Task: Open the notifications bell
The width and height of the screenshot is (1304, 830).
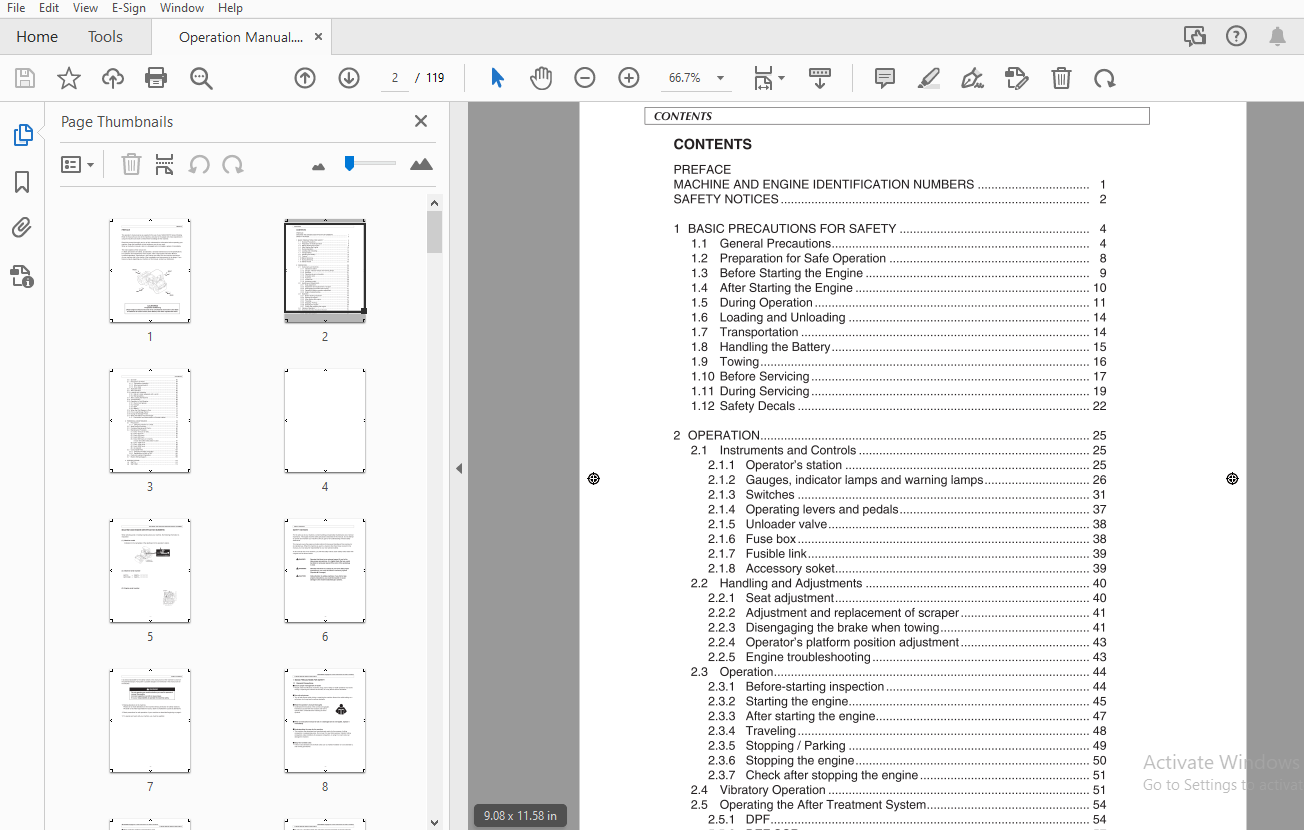Action: click(1277, 37)
